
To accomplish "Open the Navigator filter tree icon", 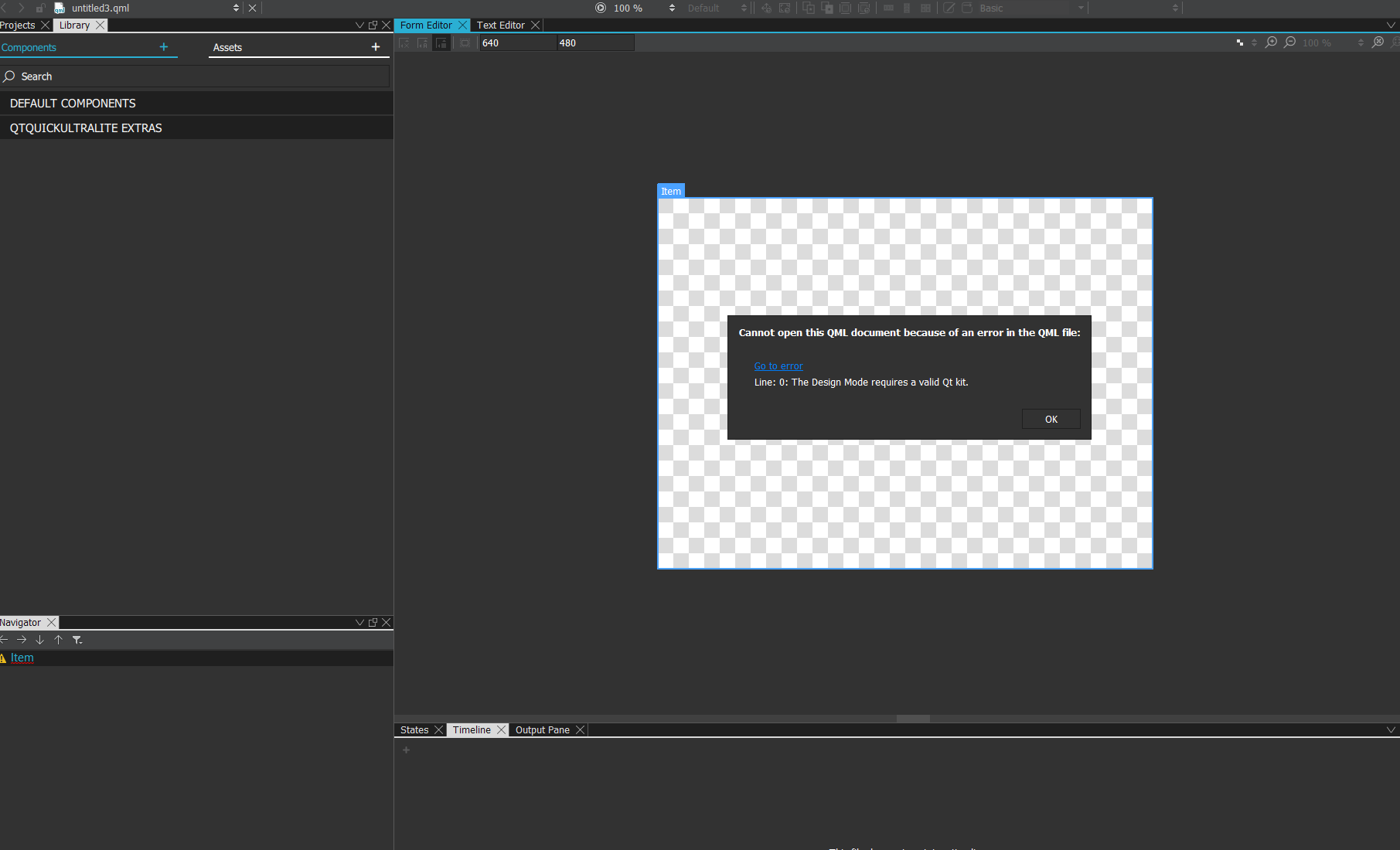I will click(x=77, y=640).
